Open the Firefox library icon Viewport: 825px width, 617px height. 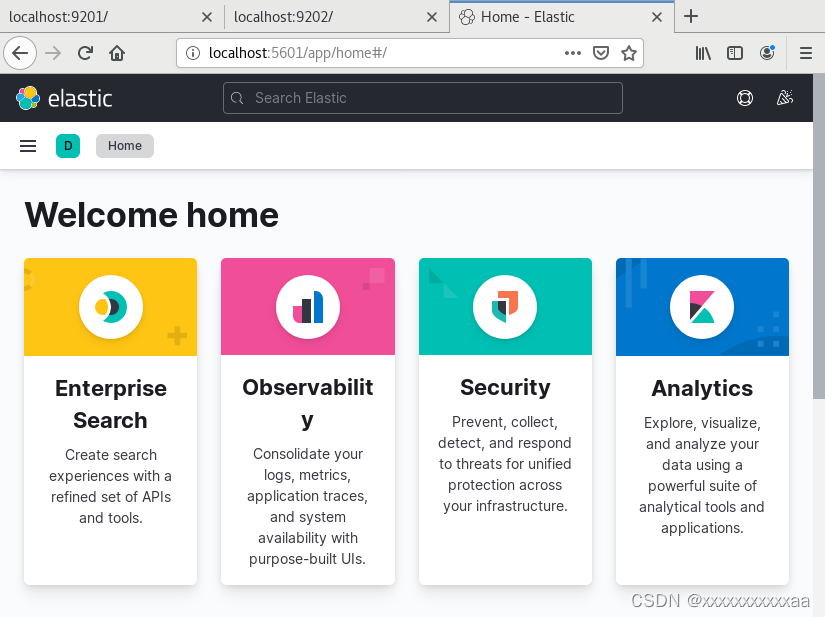703,53
